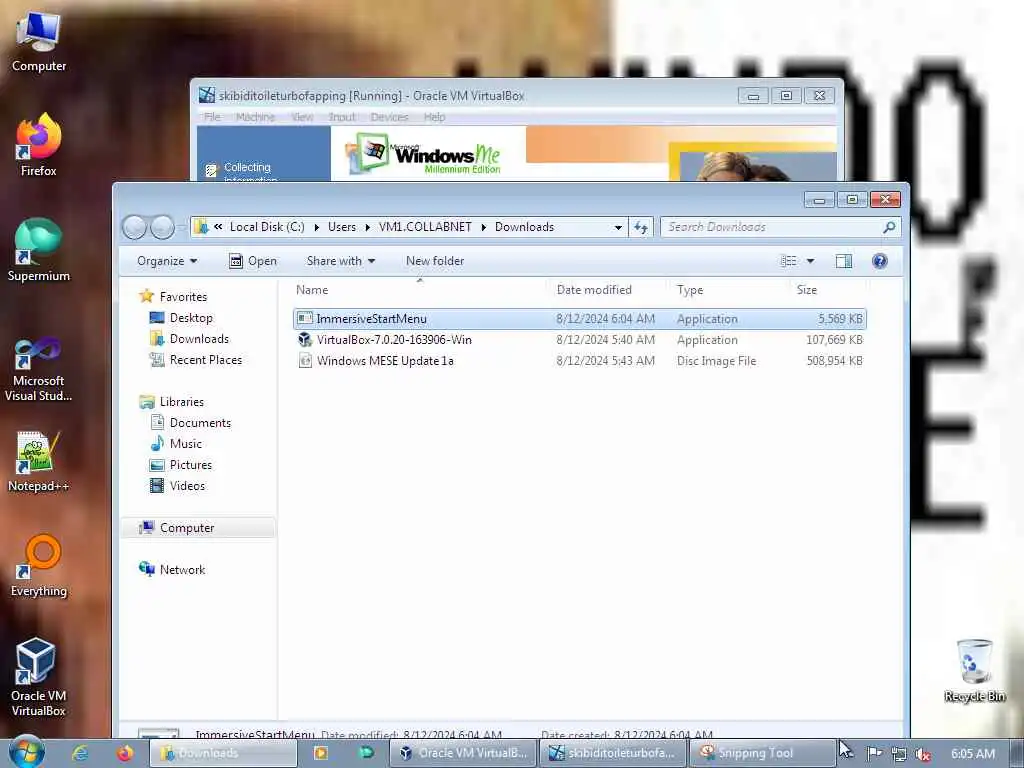Viewport: 1024px width, 768px height.
Task: Select Downloads in the navigation pane
Action: tap(189, 339)
